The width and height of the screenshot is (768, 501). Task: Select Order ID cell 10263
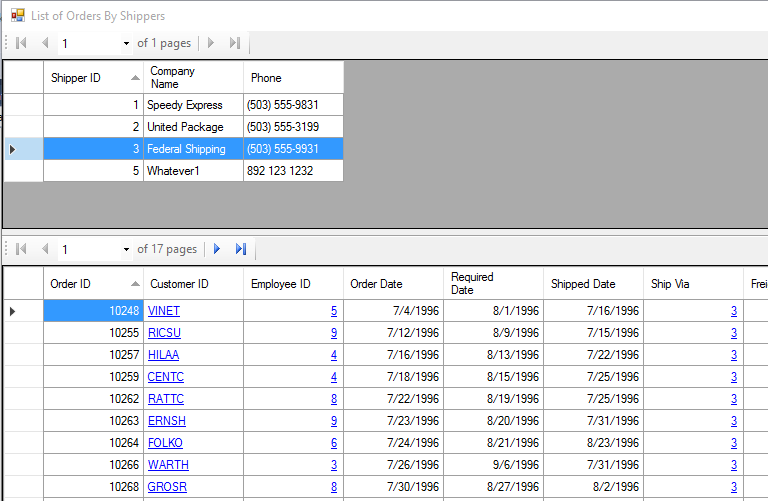(93, 421)
